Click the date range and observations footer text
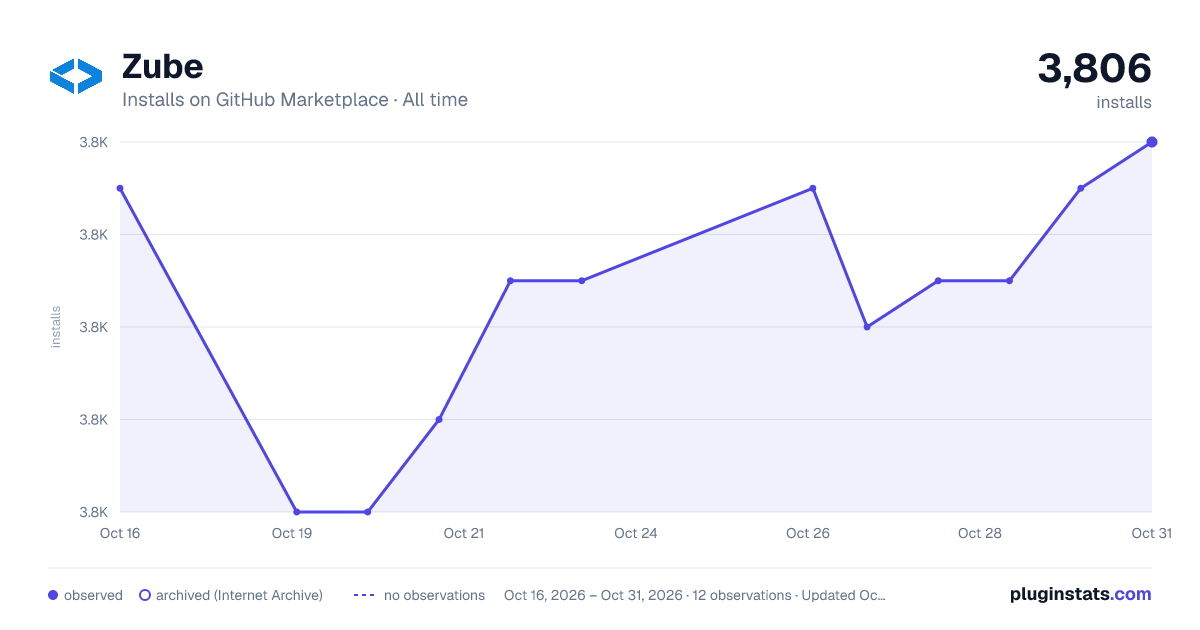The height and width of the screenshot is (630, 1200). (695, 595)
